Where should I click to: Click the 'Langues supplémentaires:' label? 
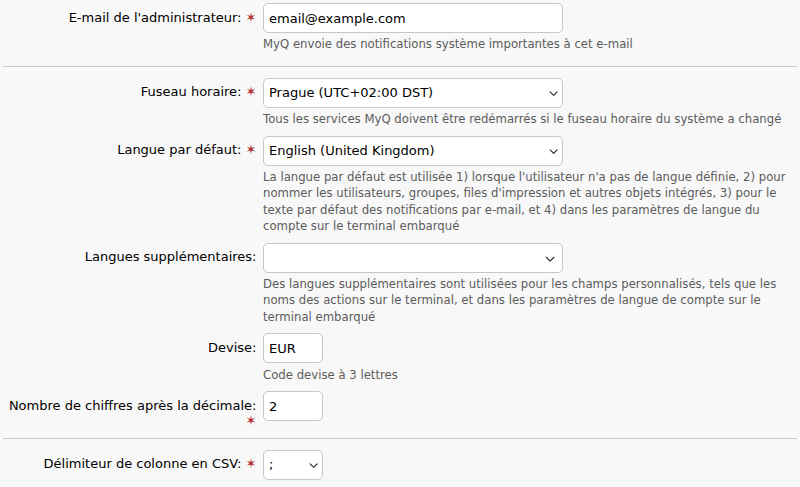tap(170, 257)
